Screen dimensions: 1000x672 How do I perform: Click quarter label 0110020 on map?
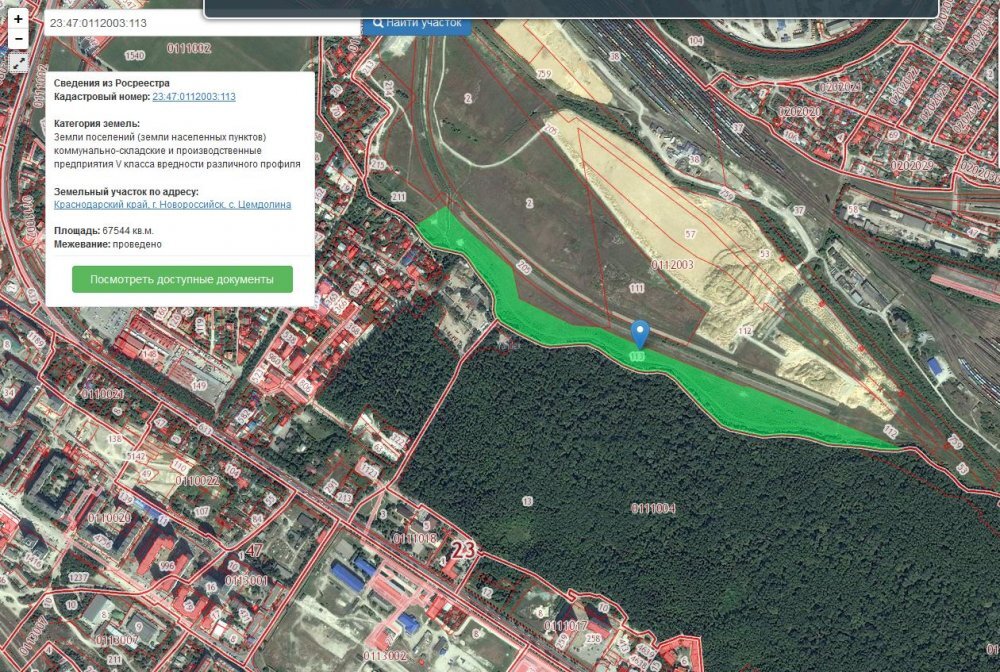click(109, 518)
